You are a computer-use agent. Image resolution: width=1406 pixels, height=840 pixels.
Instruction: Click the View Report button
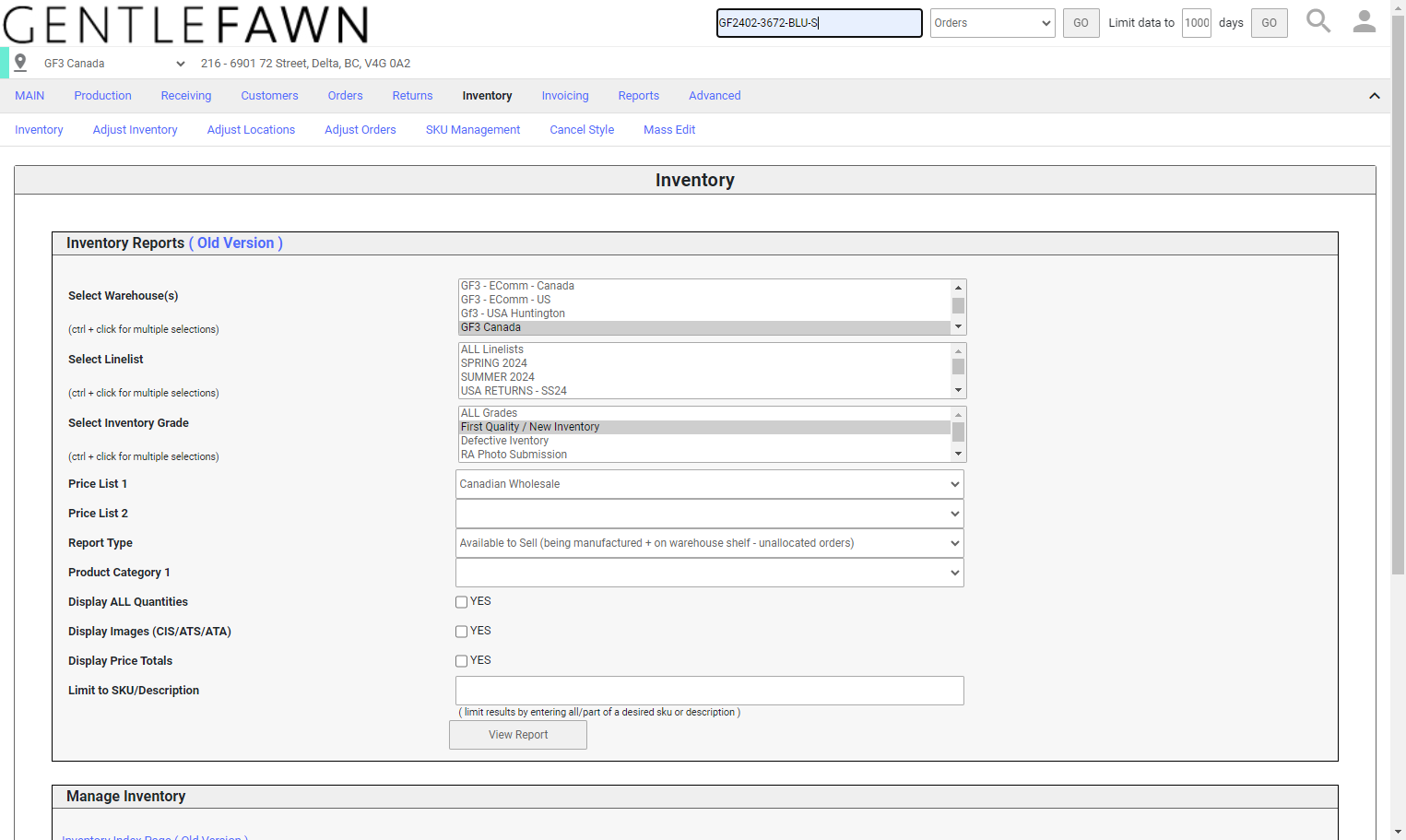coord(518,735)
